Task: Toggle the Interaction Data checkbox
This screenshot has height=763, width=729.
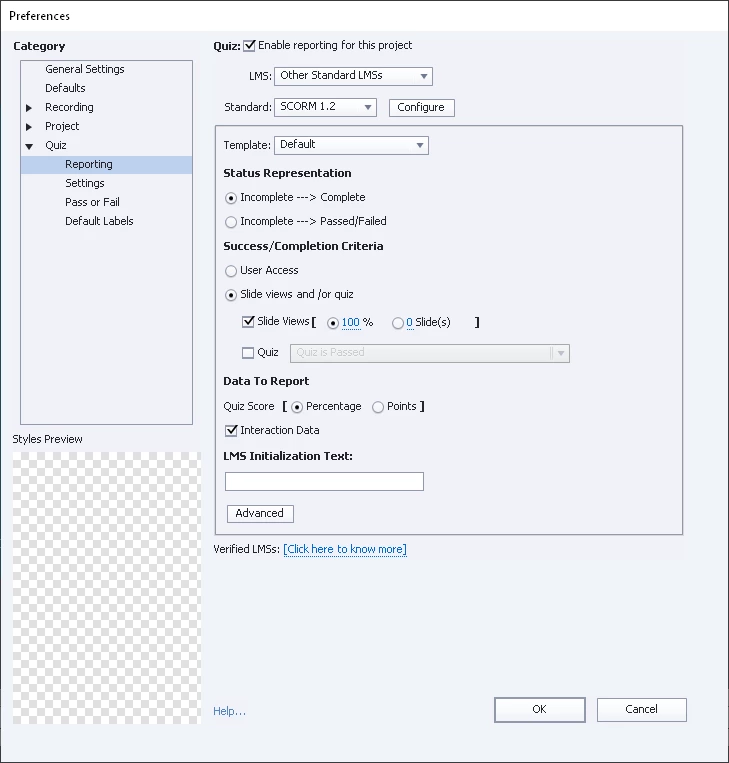Action: coord(231,431)
